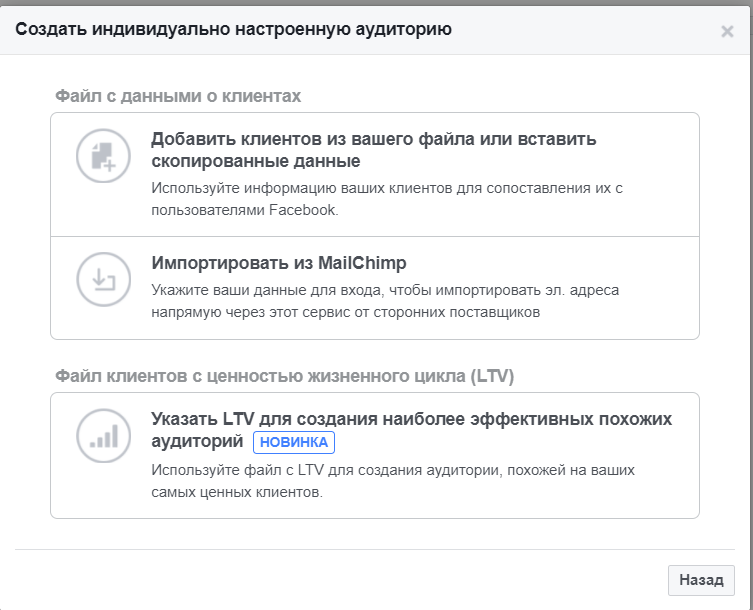Click the LTV bar chart icon

pos(104,436)
